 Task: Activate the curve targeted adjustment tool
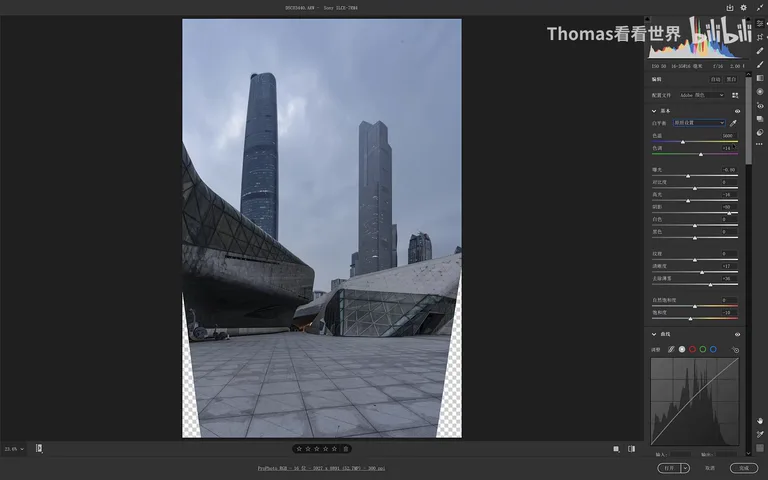[x=735, y=349]
